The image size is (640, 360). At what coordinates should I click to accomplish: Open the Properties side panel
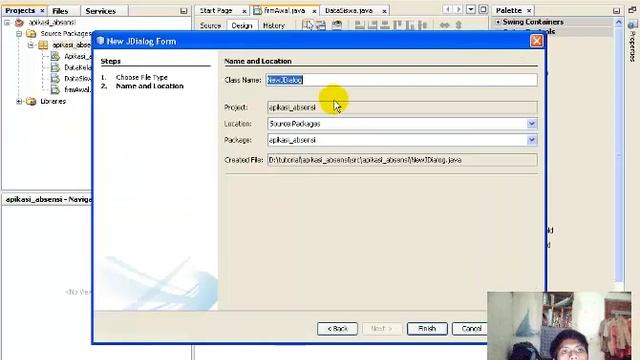pos(632,41)
